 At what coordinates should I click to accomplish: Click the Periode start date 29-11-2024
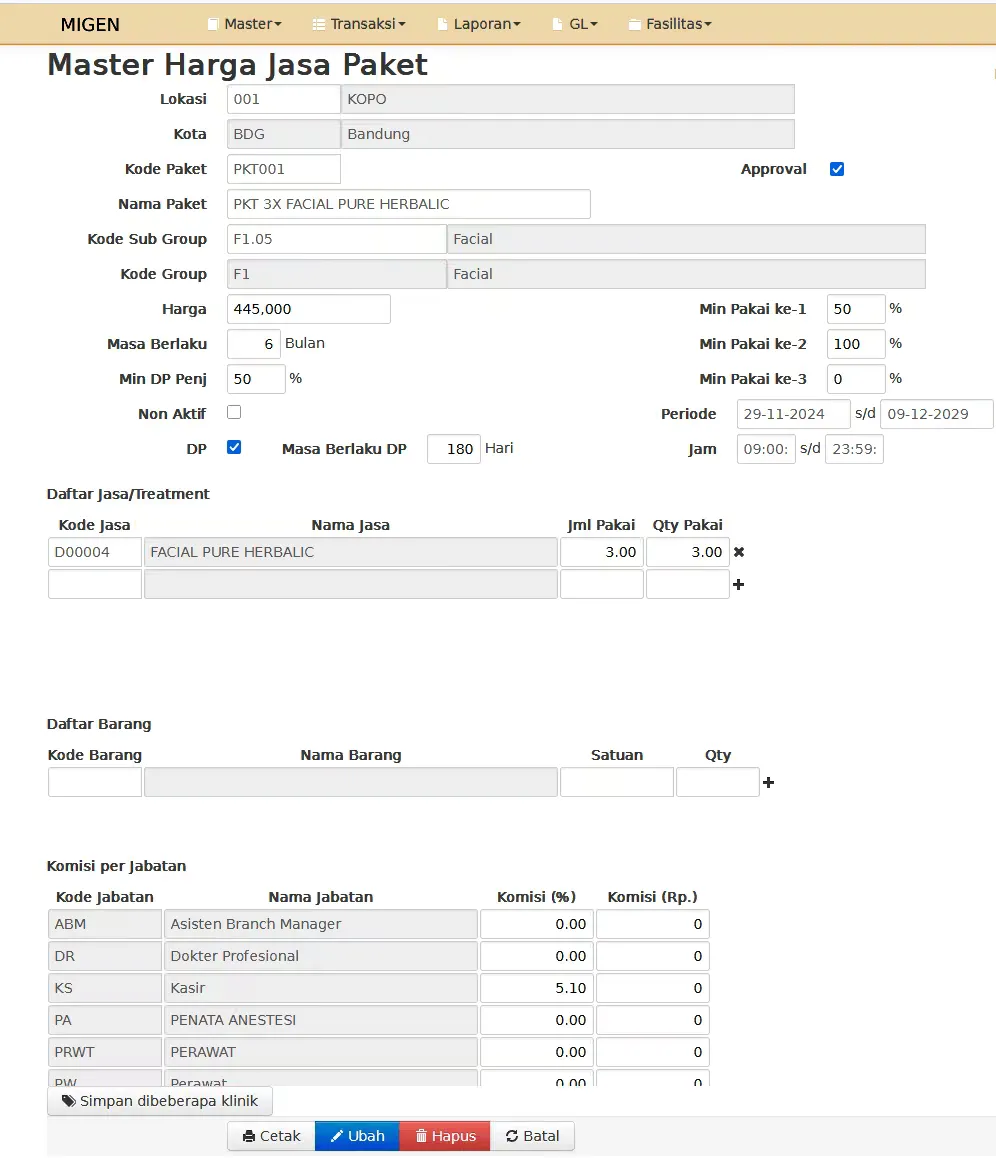tap(794, 414)
